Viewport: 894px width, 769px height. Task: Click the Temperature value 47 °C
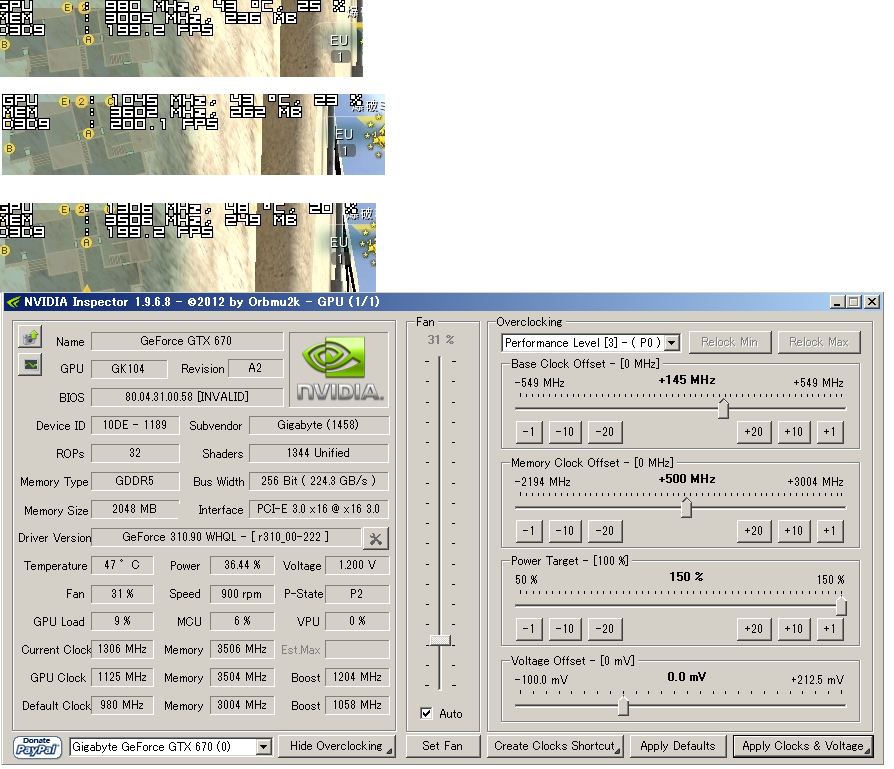[122, 565]
